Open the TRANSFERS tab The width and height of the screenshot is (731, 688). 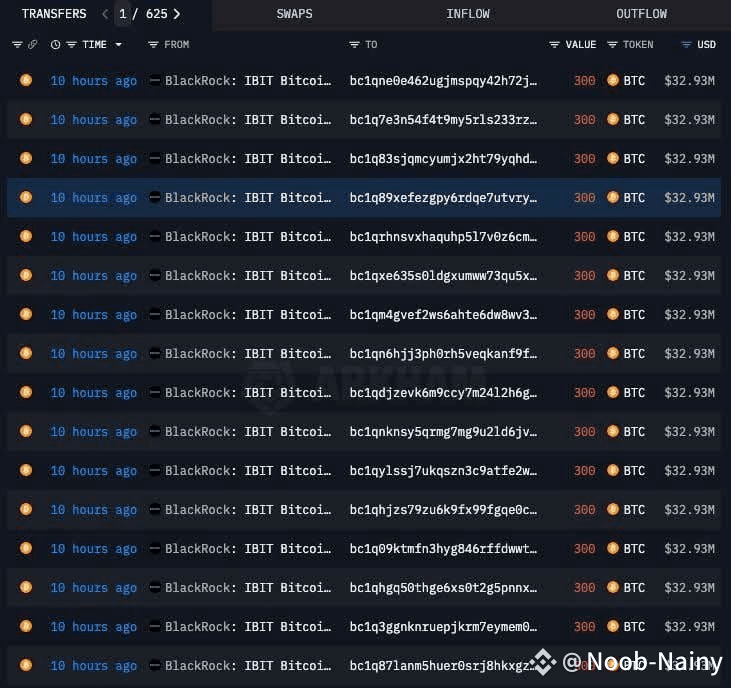click(54, 14)
